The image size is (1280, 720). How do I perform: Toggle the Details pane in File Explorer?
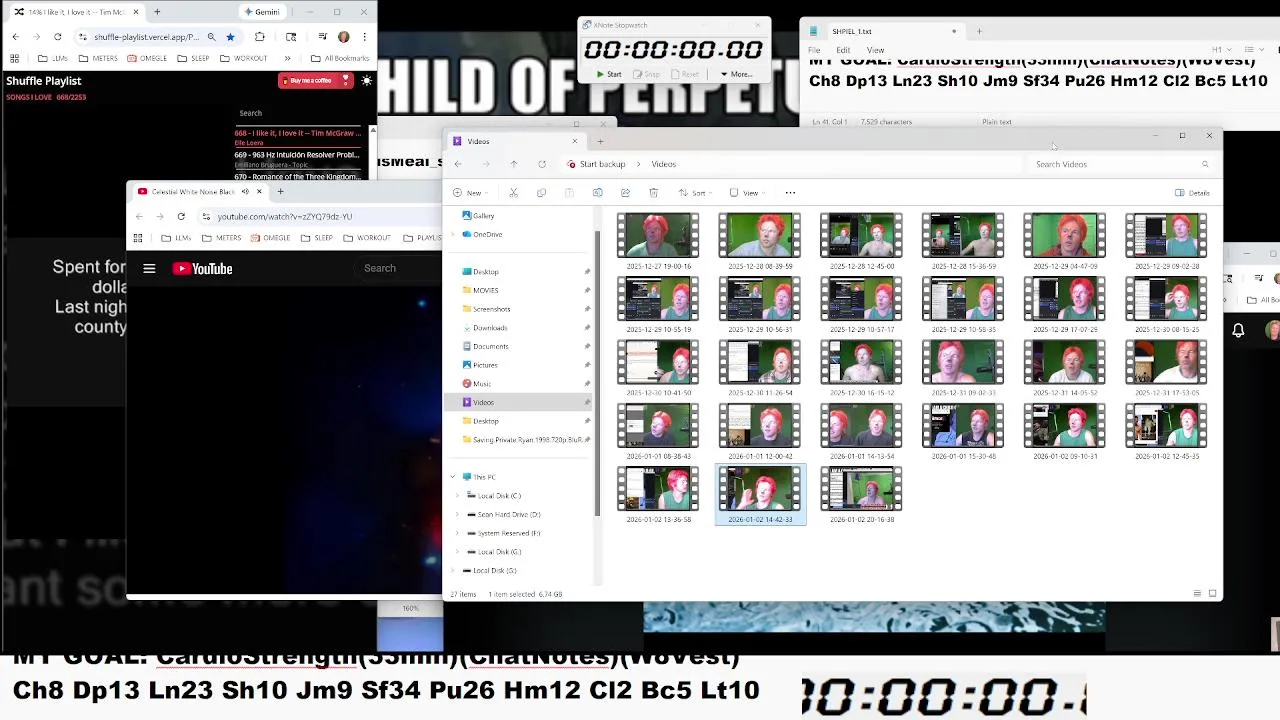1192,193
